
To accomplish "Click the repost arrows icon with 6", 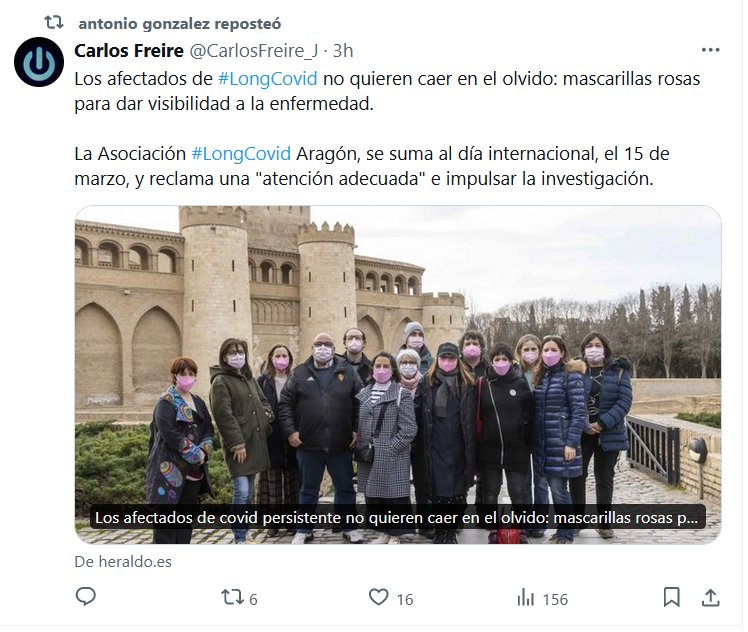I will click(x=232, y=597).
